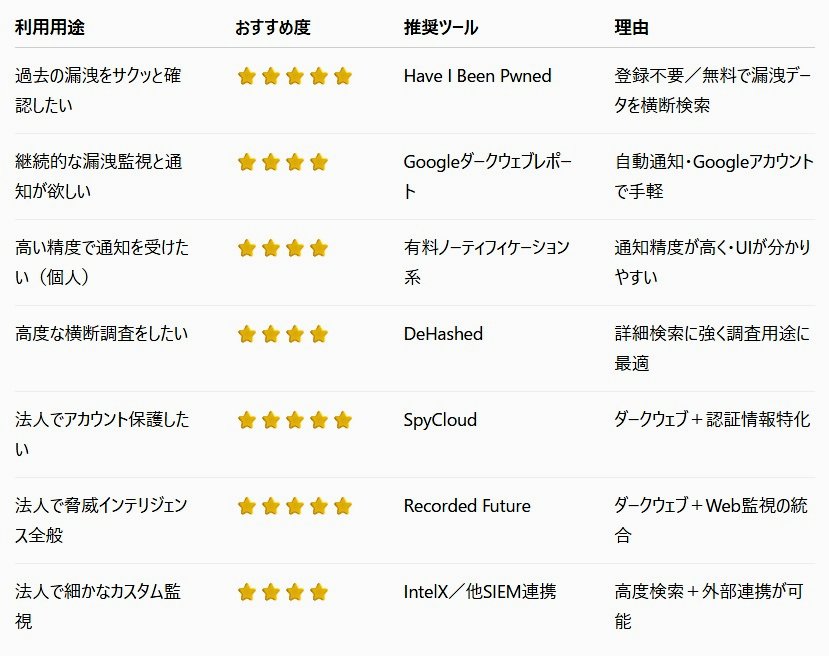The width and height of the screenshot is (829, 656).
Task: Click the IntelX／他SIEM連携 tool cell
Action: [479, 592]
